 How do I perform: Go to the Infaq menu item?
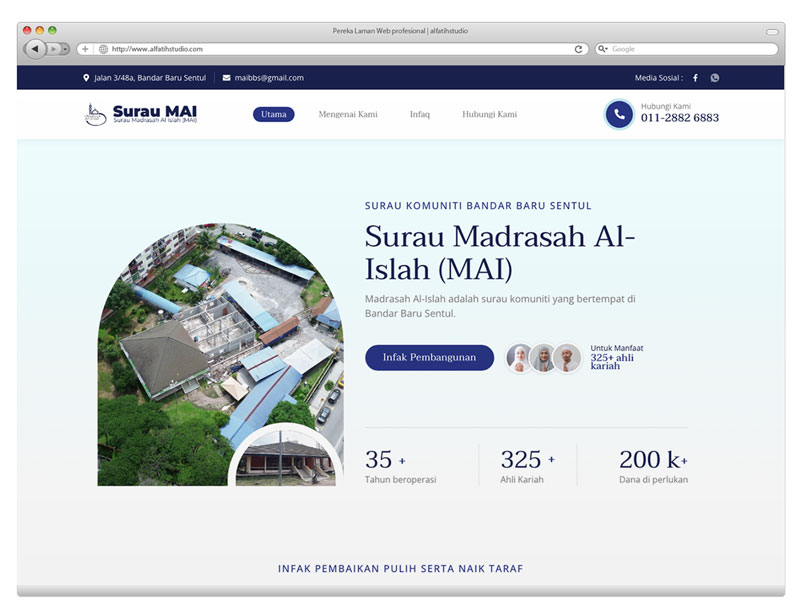pos(420,114)
